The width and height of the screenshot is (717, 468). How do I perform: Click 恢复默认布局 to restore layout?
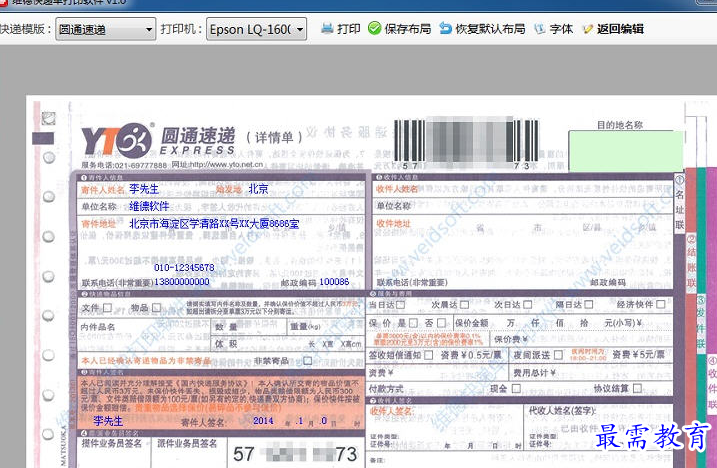click(x=482, y=29)
